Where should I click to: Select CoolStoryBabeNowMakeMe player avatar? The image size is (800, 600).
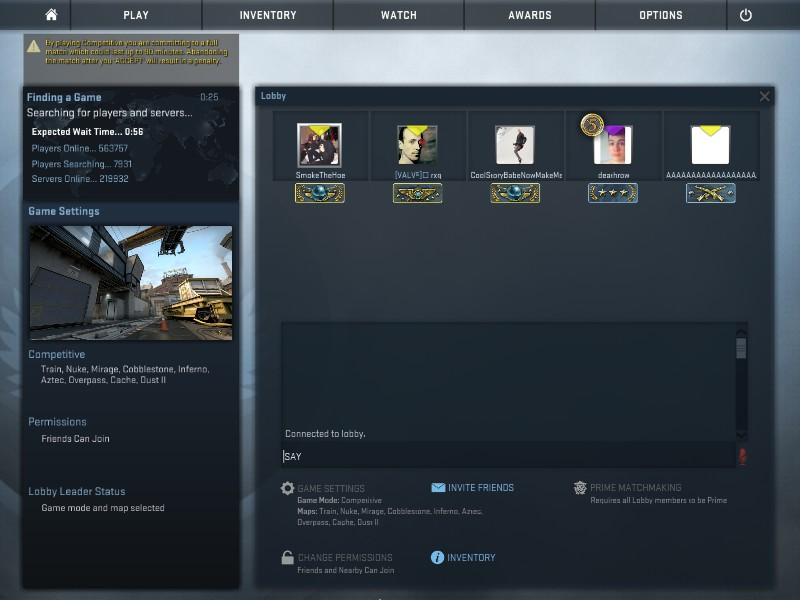(x=515, y=145)
